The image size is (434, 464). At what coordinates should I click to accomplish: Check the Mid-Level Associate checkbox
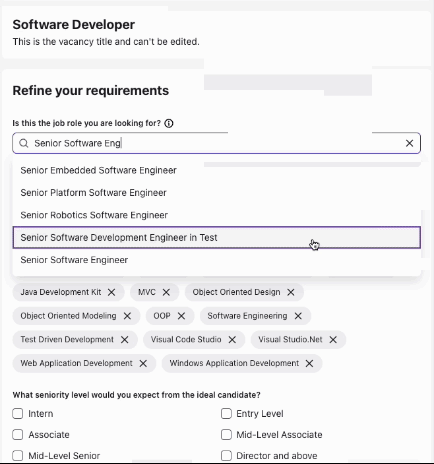(x=226, y=435)
